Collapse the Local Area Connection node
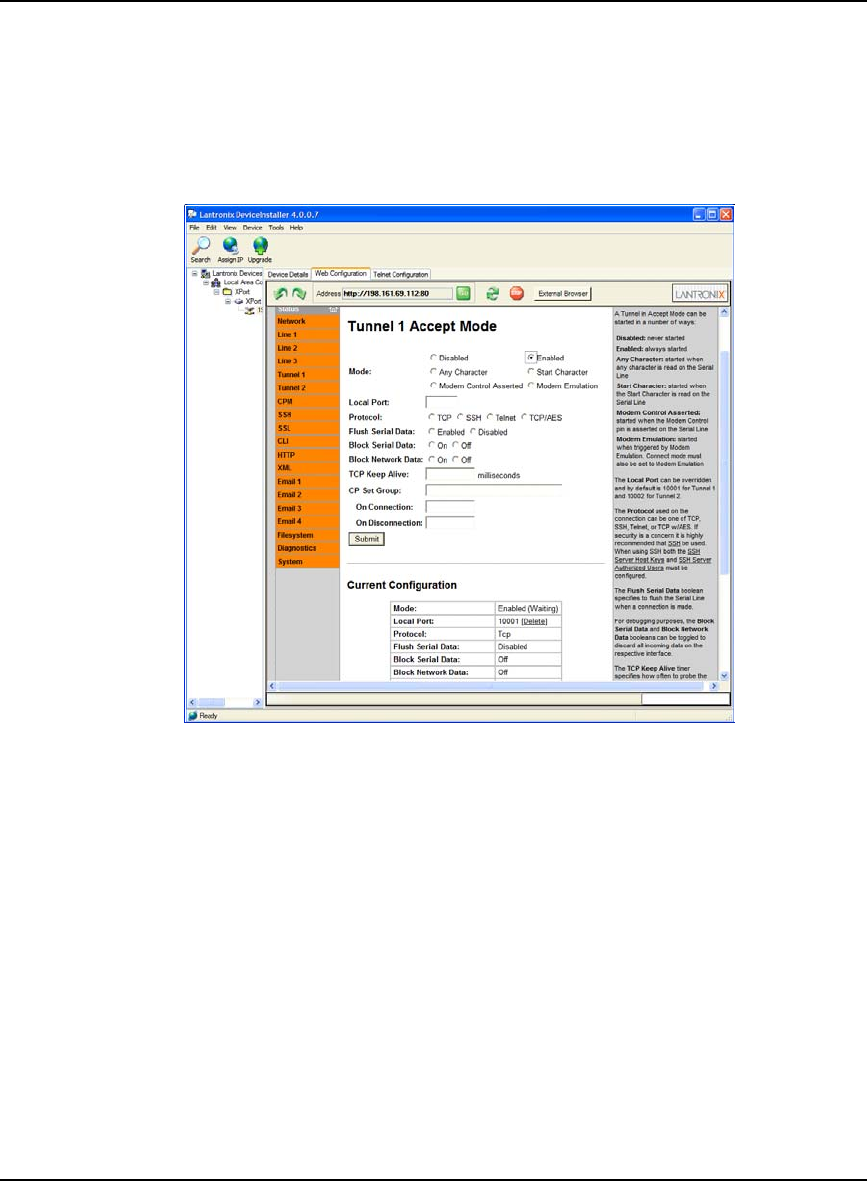 pyautogui.click(x=206, y=282)
